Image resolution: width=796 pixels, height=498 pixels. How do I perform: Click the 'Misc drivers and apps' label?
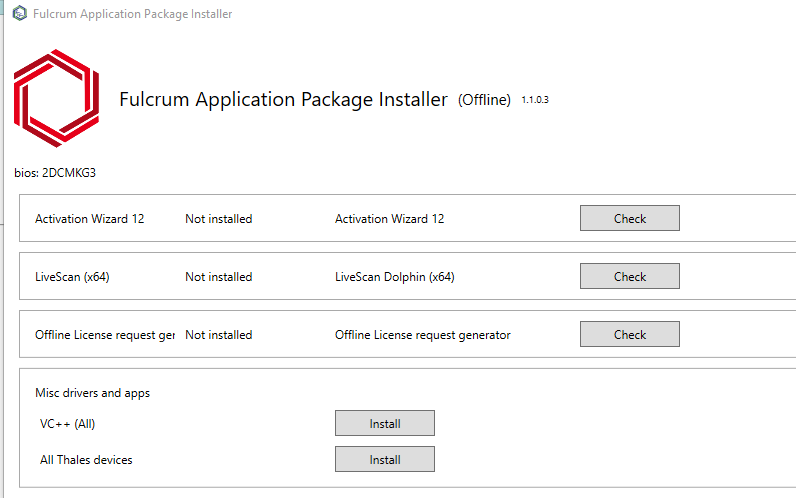pos(92,393)
